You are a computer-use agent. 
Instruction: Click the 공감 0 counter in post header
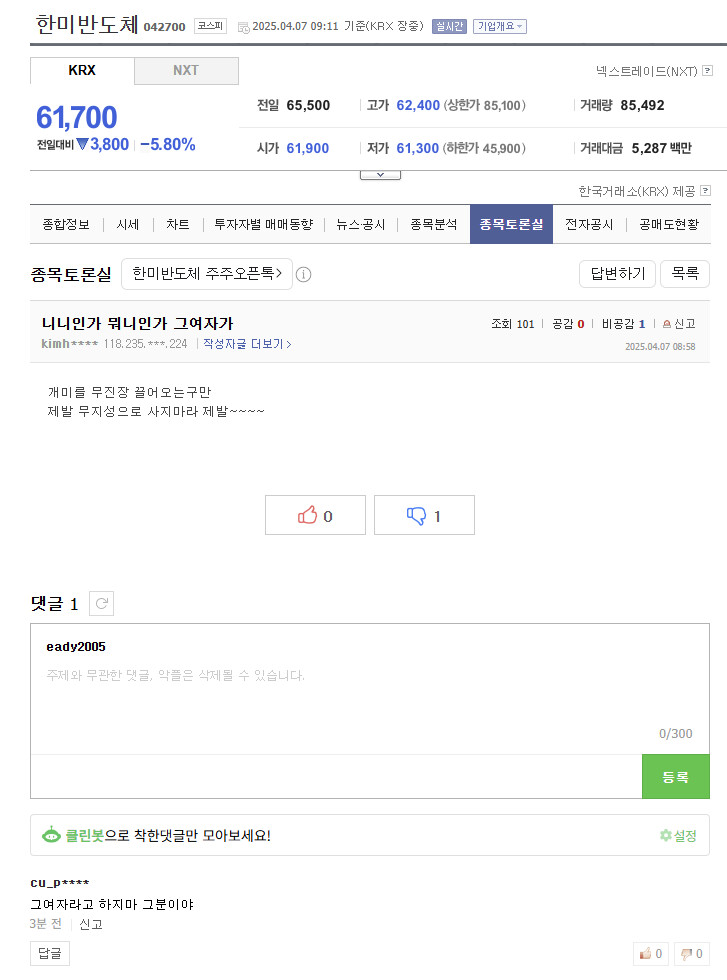click(x=568, y=324)
